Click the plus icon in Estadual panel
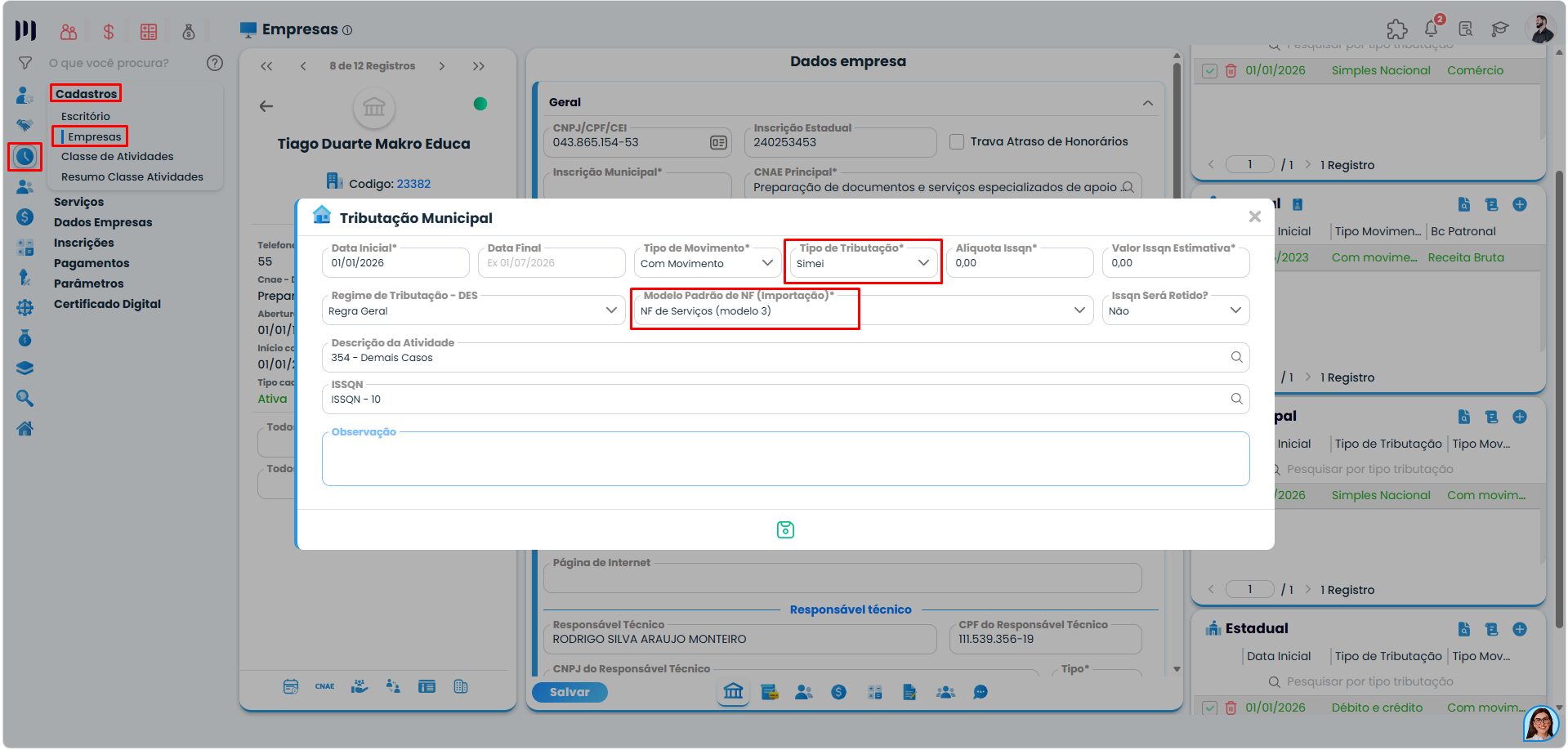 coord(1520,629)
